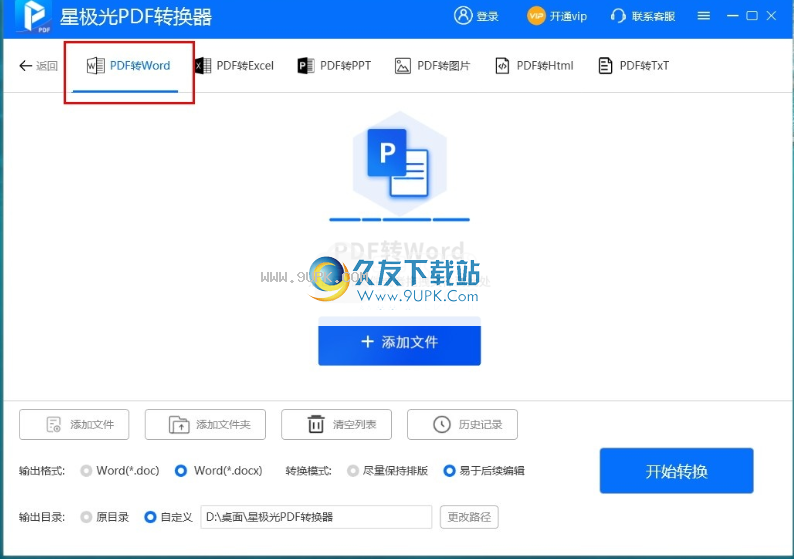Click the clock icon for 历史记录
Image resolution: width=794 pixels, height=559 pixels.
click(x=442, y=424)
